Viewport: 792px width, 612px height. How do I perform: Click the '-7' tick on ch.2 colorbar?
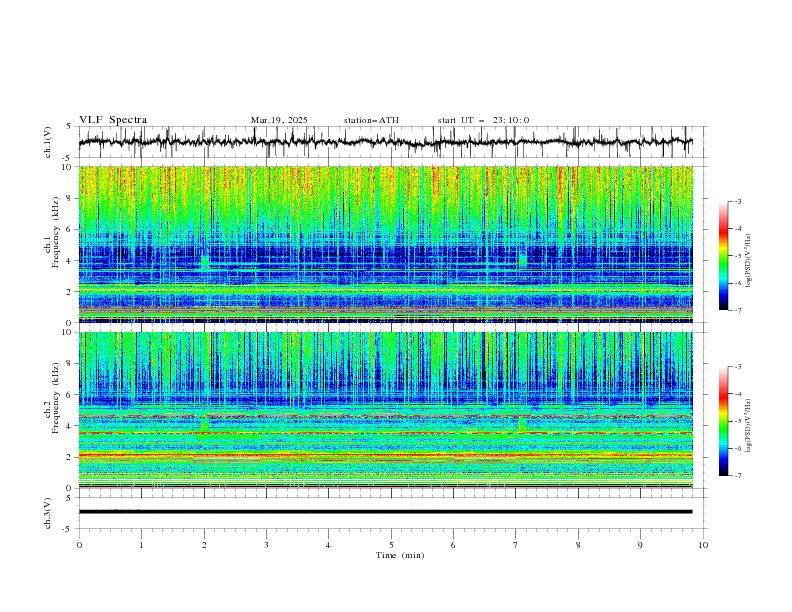[x=737, y=476]
